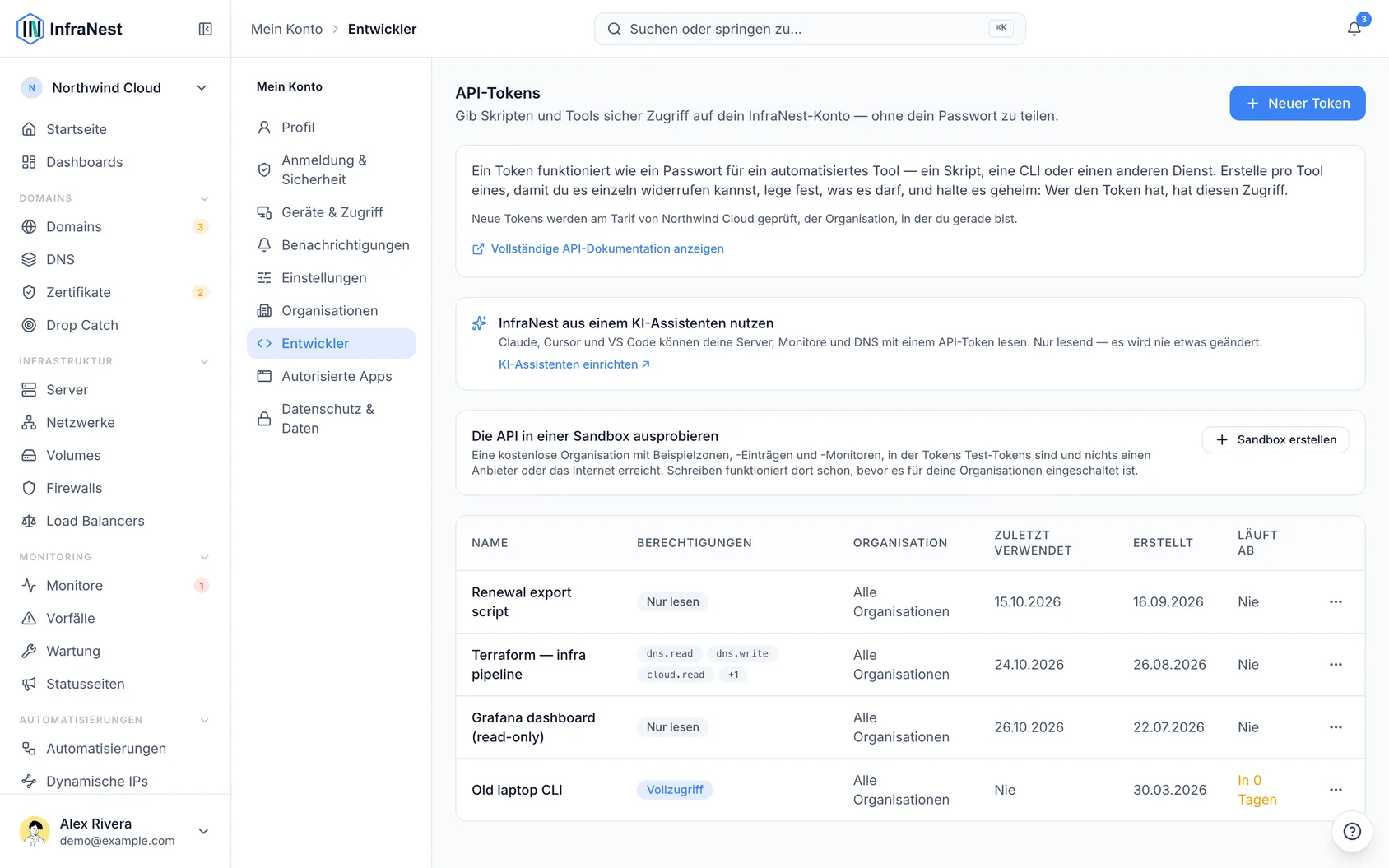Open actions menu for Old laptop CLI
The image size is (1389, 868).
coord(1336,790)
